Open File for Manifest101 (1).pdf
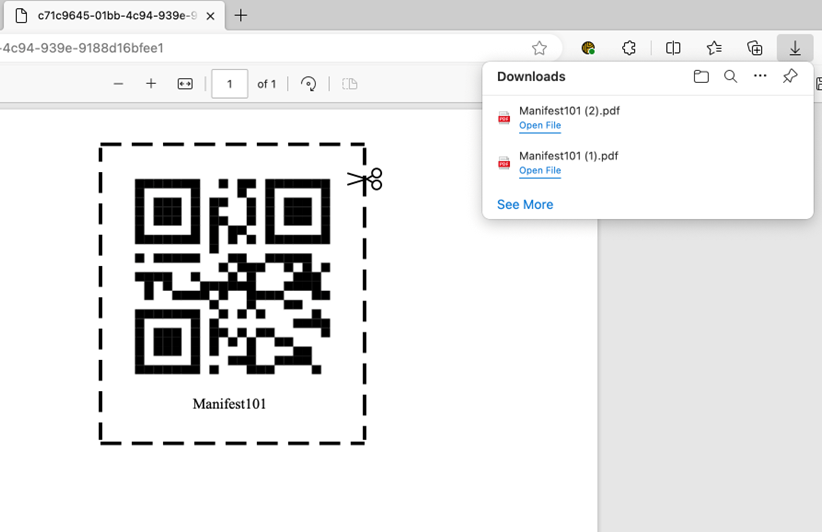This screenshot has width=822, height=532. click(540, 170)
